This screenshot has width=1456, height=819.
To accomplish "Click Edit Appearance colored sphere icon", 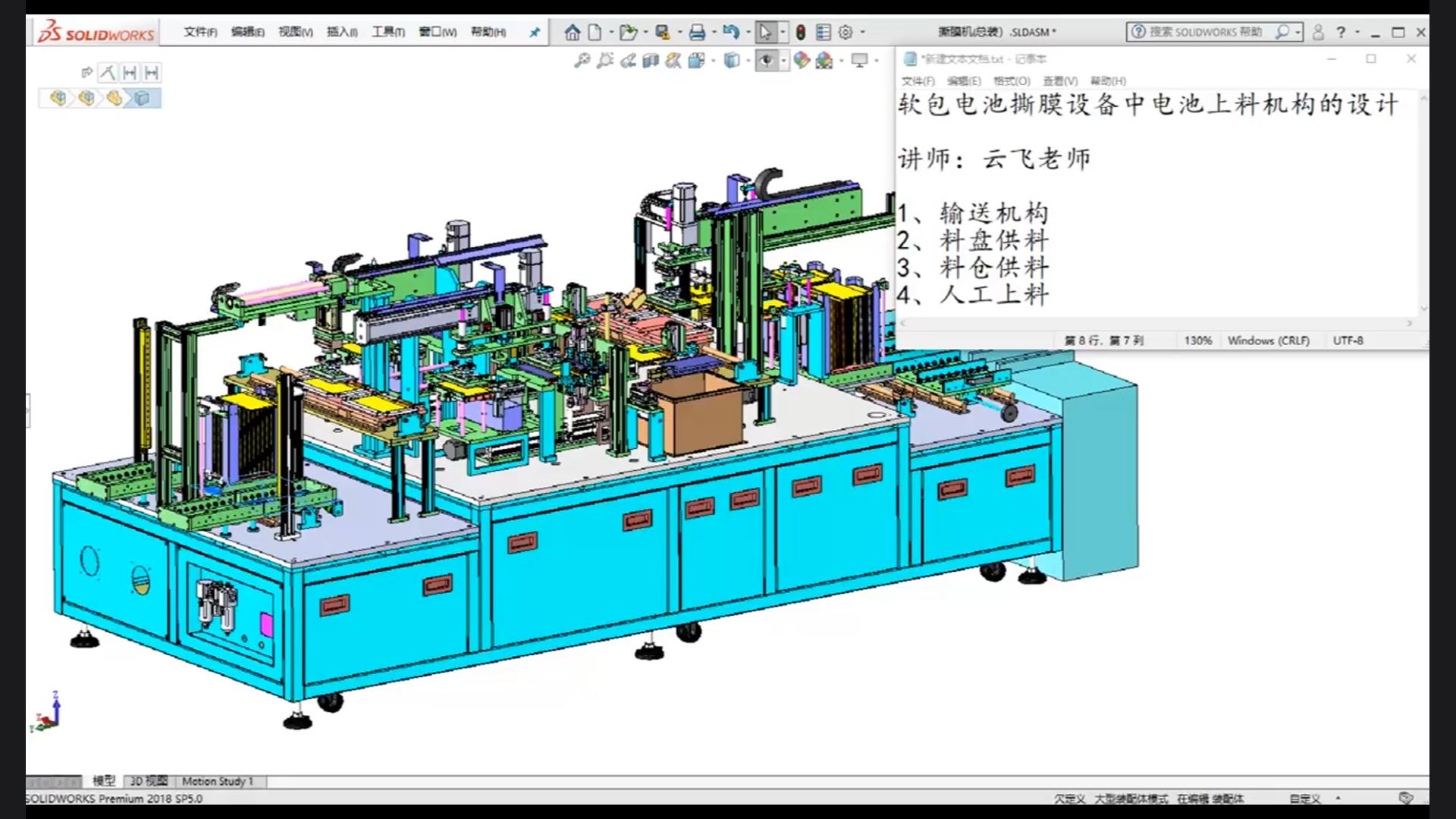I will click(x=802, y=61).
